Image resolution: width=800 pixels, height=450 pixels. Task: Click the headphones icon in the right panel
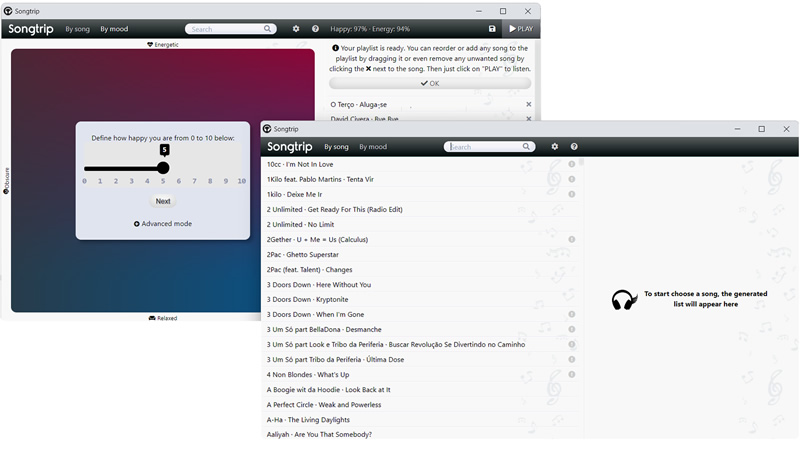pos(624,299)
